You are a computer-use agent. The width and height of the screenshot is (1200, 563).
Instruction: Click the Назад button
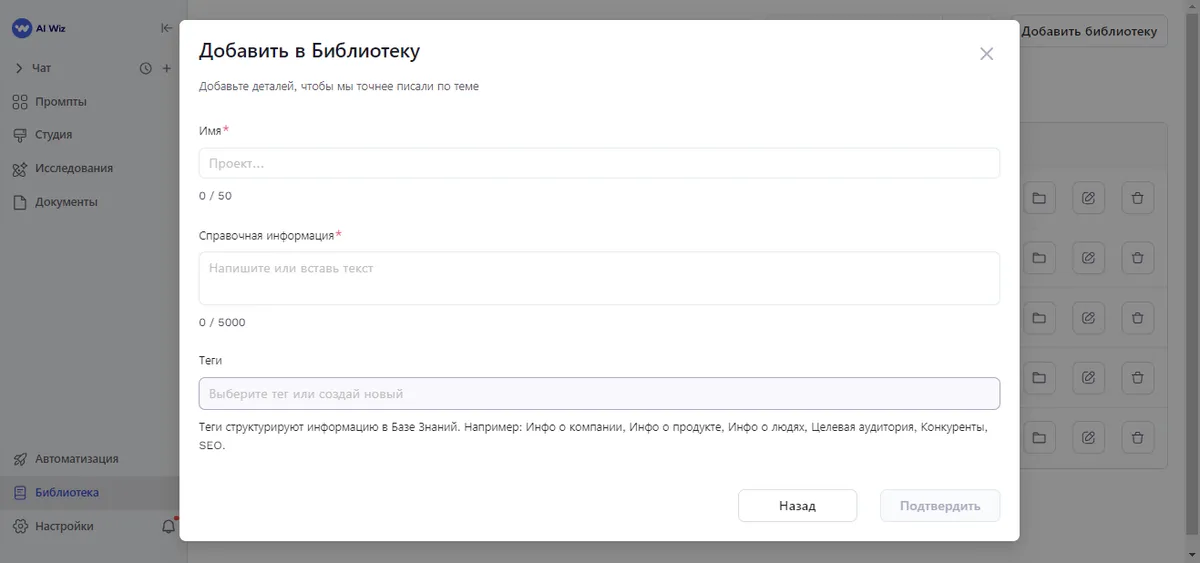797,506
